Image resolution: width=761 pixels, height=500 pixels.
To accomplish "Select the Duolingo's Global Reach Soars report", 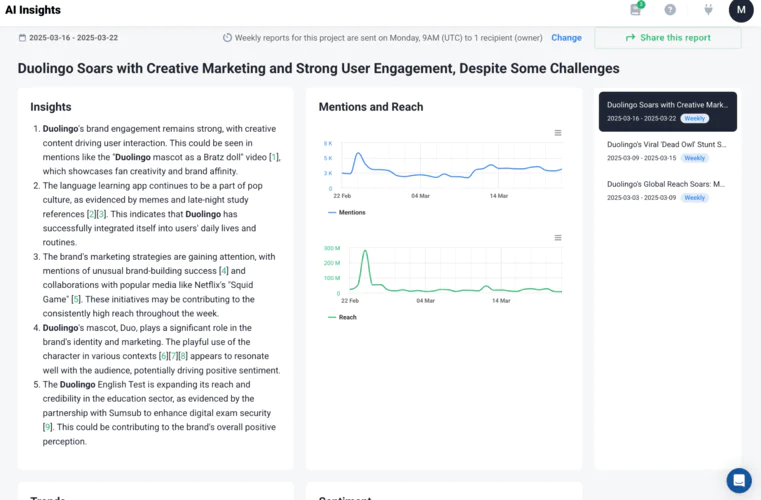I will [668, 191].
